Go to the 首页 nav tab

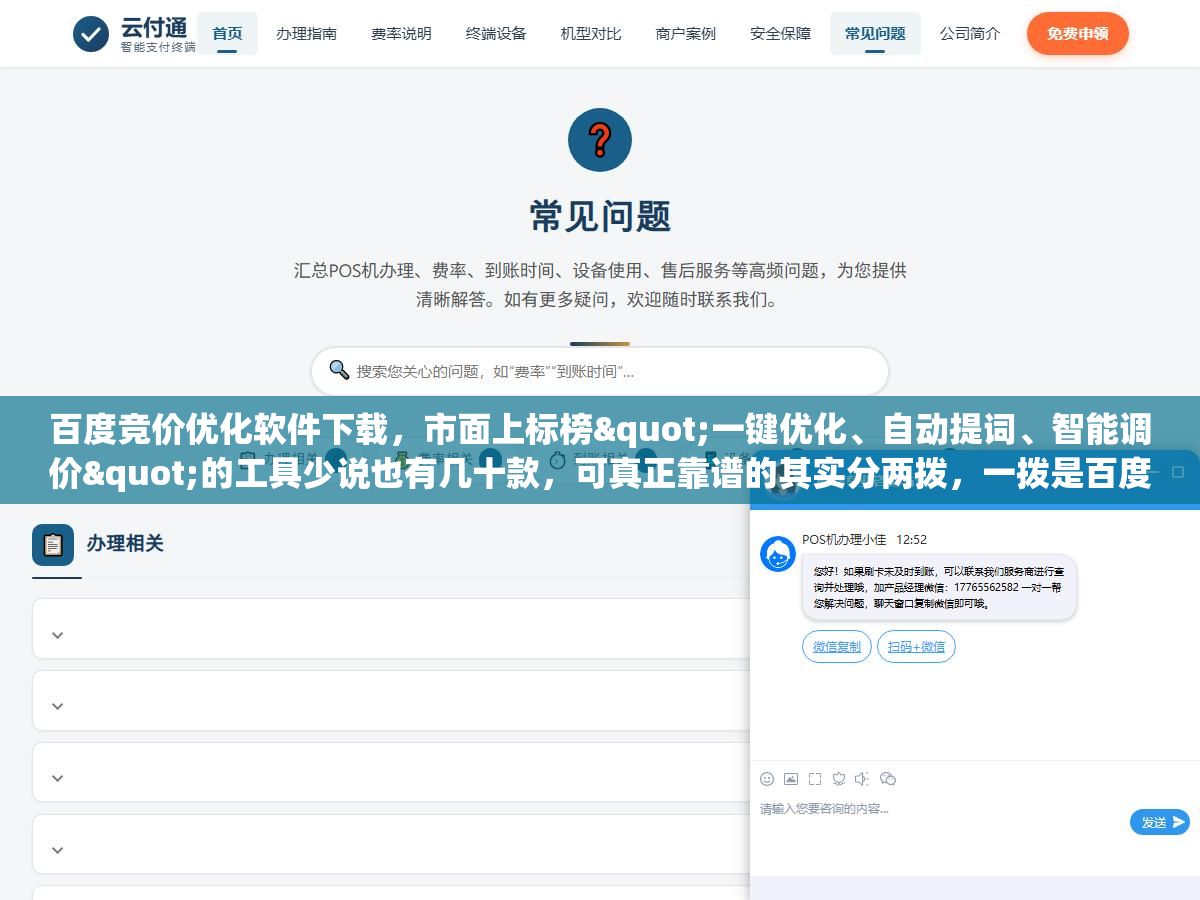point(227,34)
